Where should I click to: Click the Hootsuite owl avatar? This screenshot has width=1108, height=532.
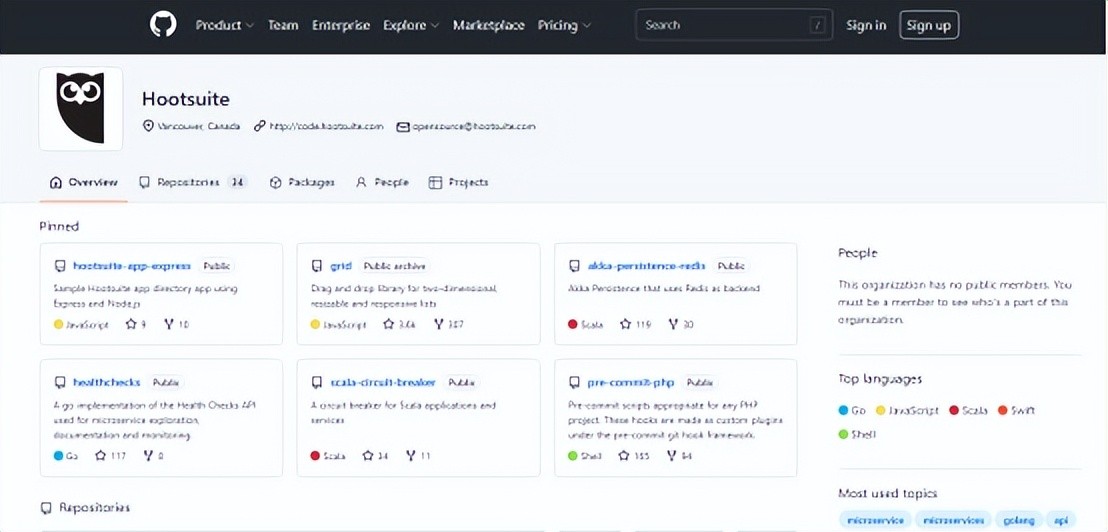pos(81,109)
